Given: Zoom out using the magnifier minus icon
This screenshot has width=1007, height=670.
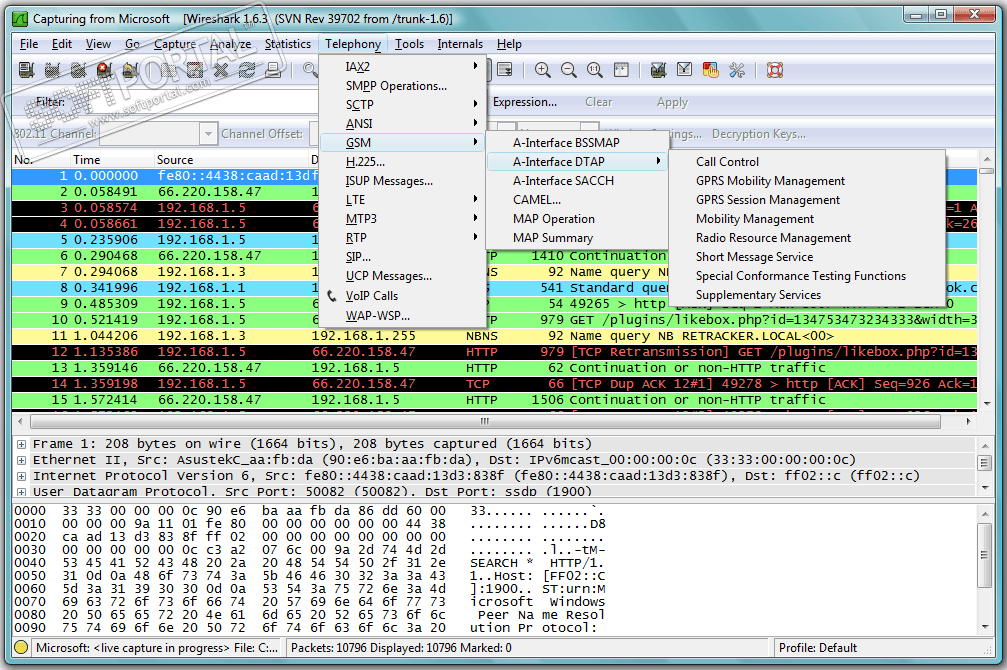Looking at the screenshot, I should (x=569, y=70).
